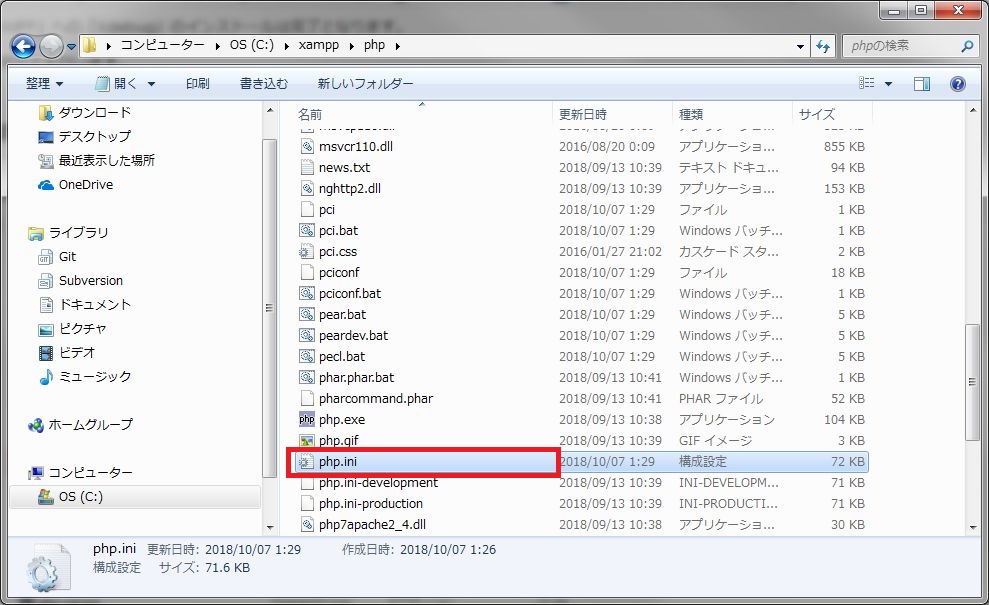989x605 pixels.
Task: Expand the 開く button dropdown arrow
Action: coord(151,84)
